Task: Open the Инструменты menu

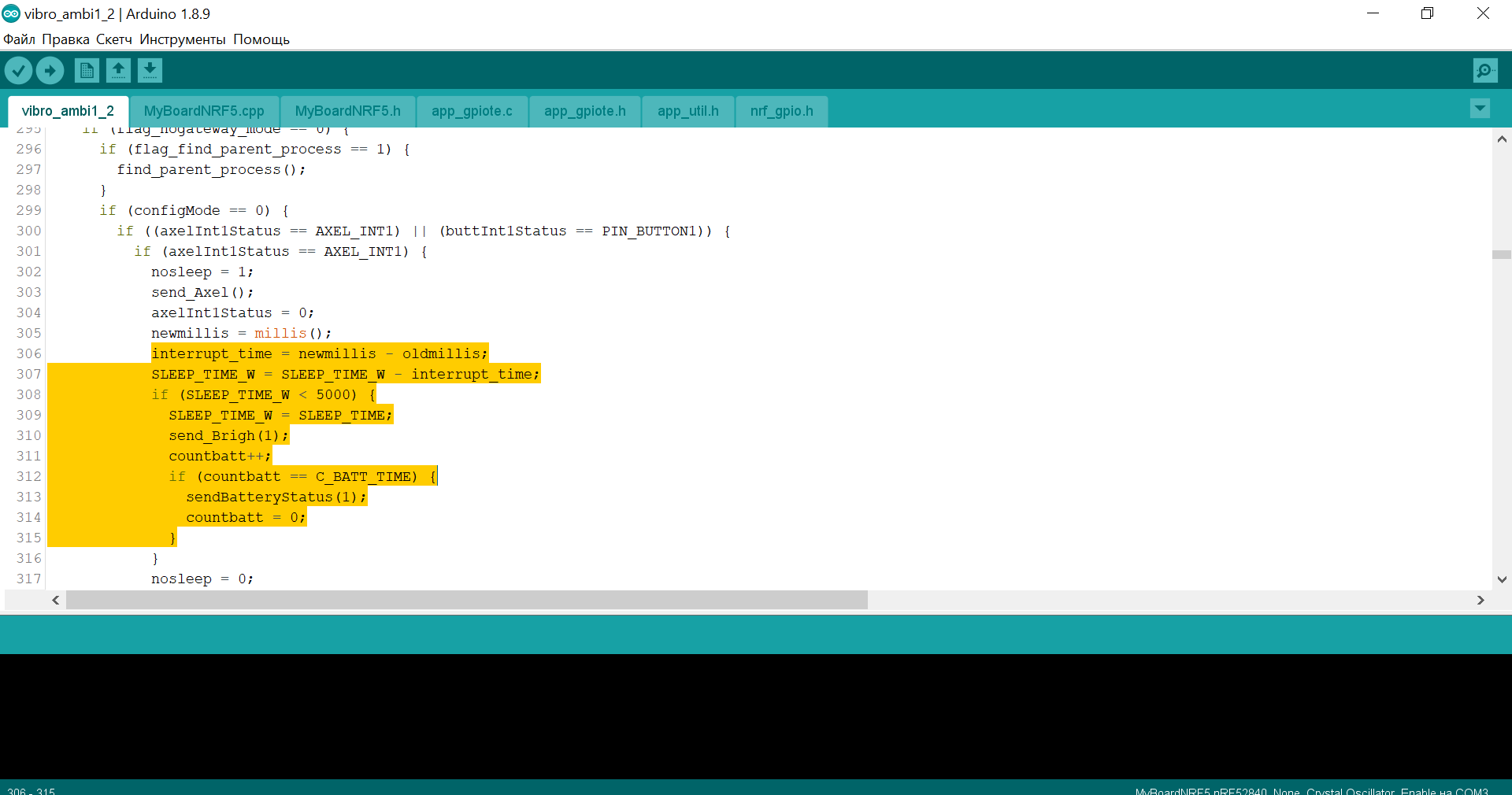Action: click(x=183, y=39)
